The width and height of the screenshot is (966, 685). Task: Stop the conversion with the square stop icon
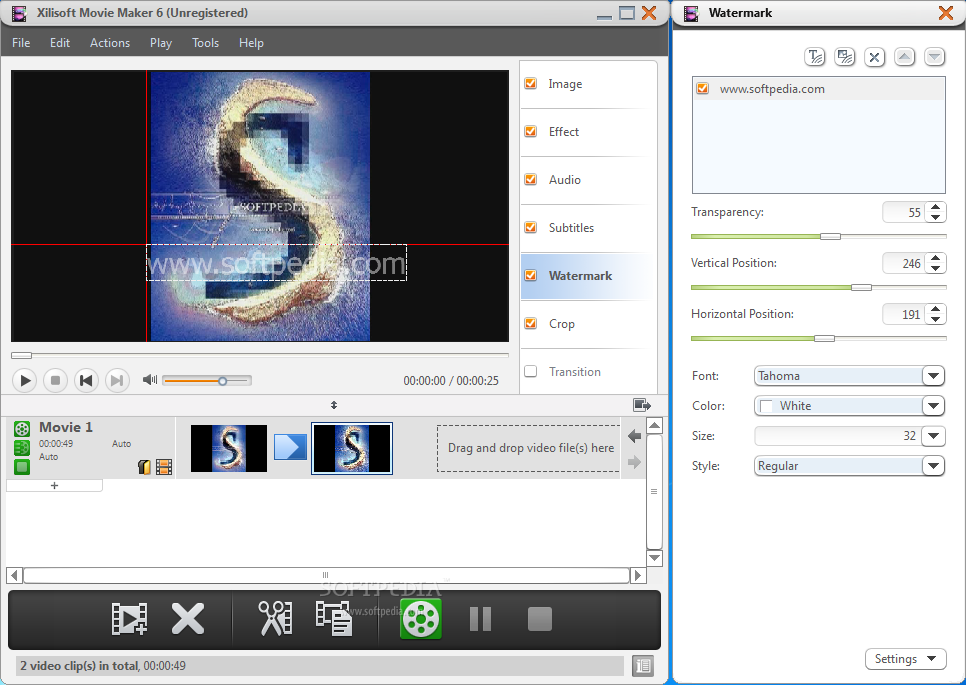[540, 619]
